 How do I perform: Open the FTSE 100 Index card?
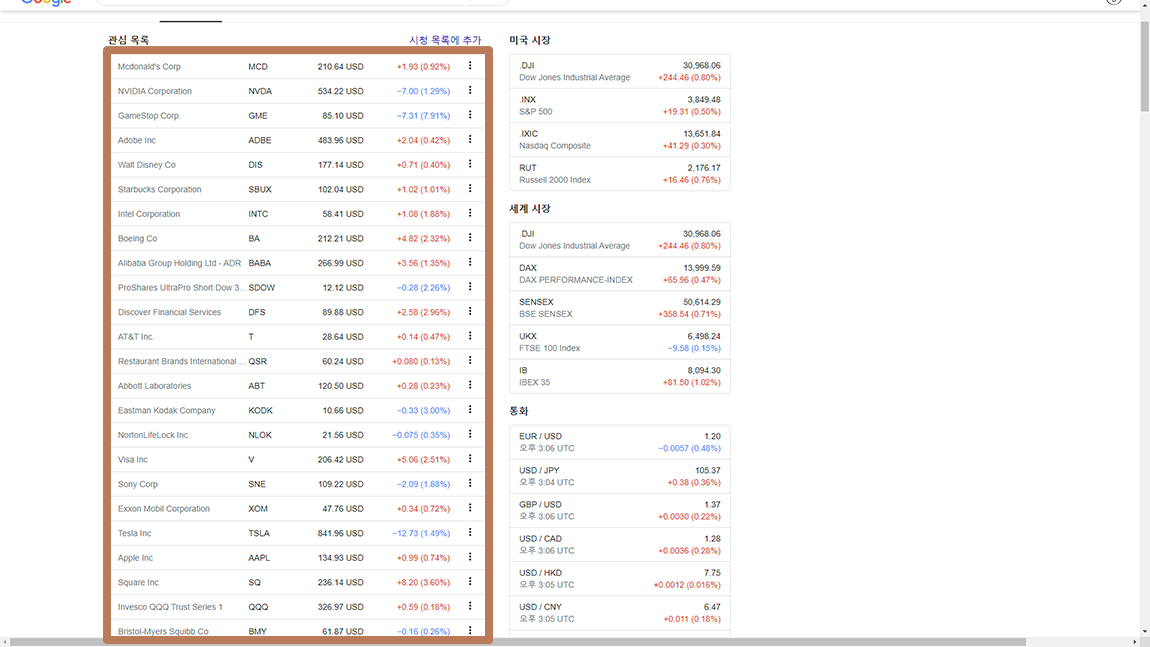(620, 342)
